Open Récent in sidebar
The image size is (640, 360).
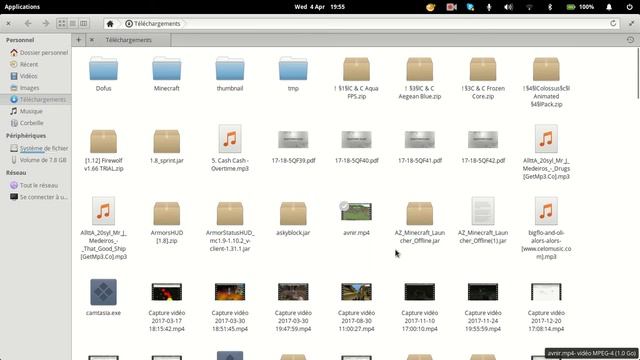[24, 64]
